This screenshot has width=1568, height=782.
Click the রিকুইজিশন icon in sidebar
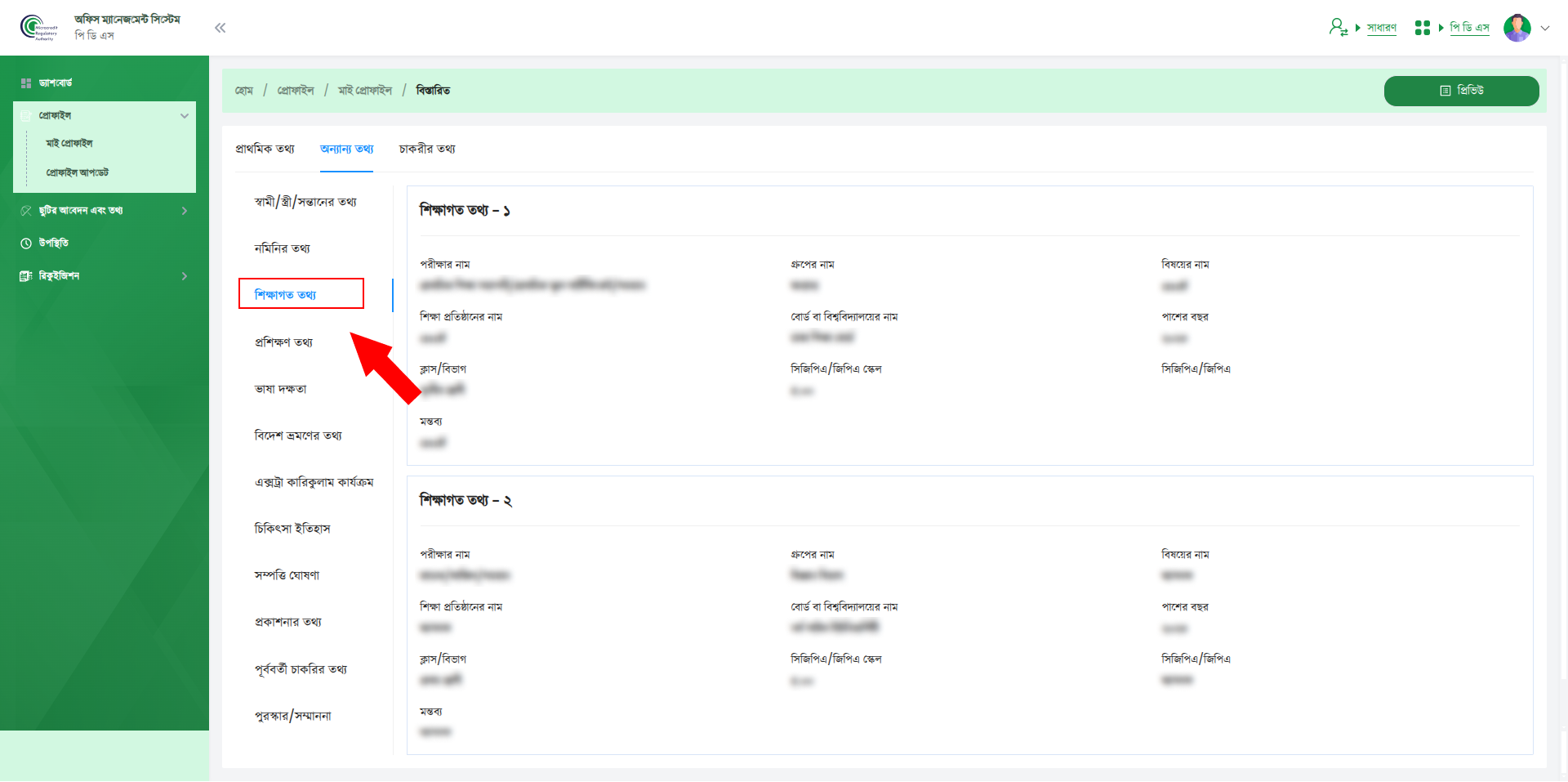click(26, 276)
